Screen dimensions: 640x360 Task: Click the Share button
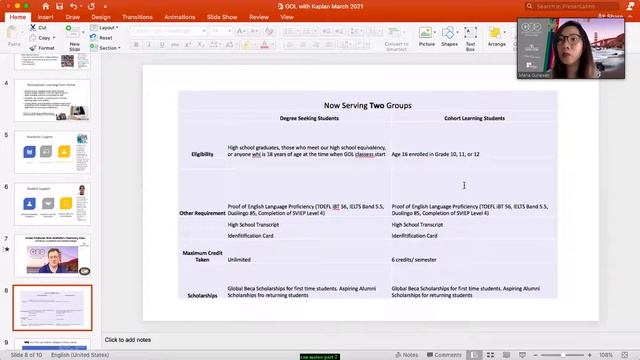(x=611, y=17)
